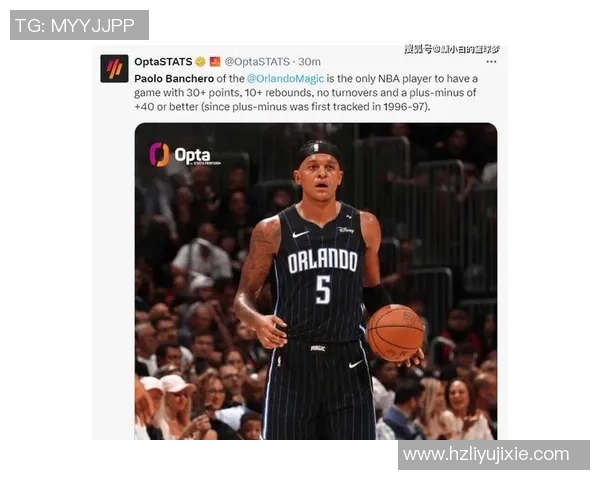
Task: Click the jersey number 5
Action: tap(323, 290)
